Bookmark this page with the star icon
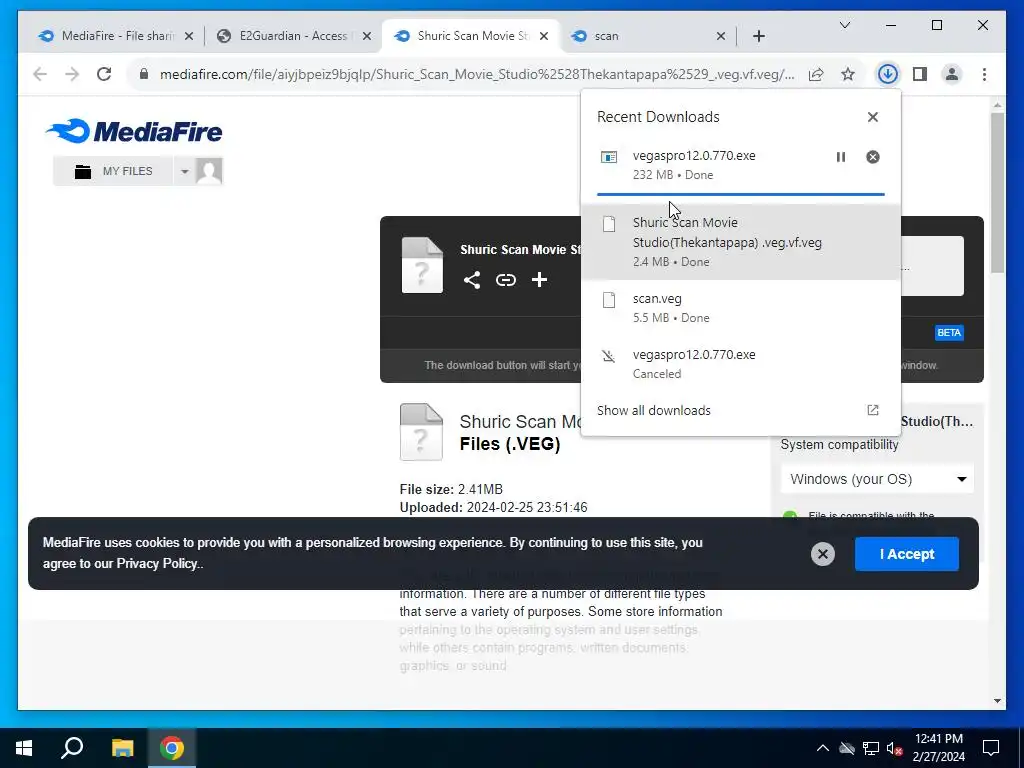Screen dimensions: 1024x768 coord(848,74)
